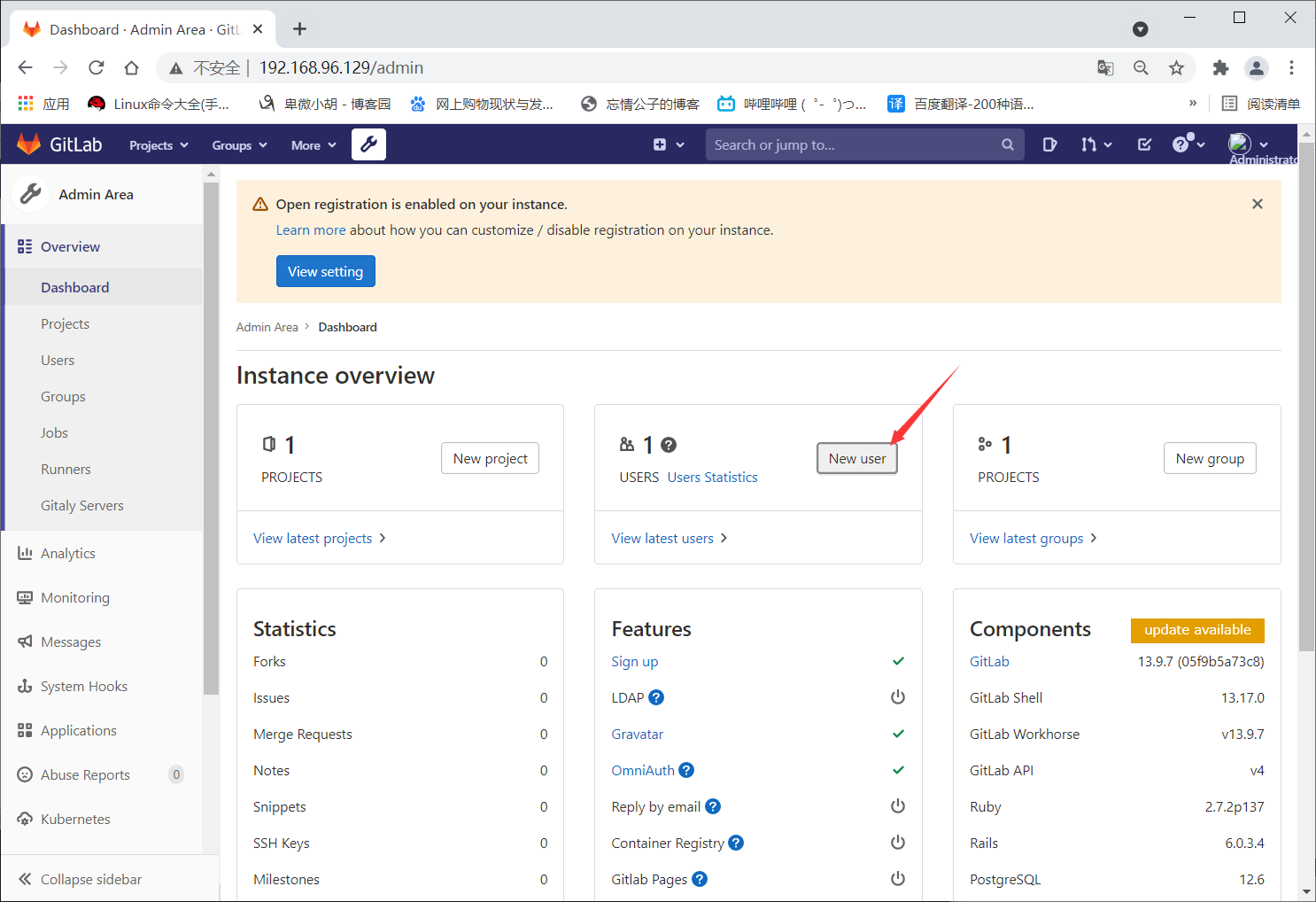Focus the Search or jump to field
This screenshot has height=902, width=1316.
pyautogui.click(x=864, y=144)
